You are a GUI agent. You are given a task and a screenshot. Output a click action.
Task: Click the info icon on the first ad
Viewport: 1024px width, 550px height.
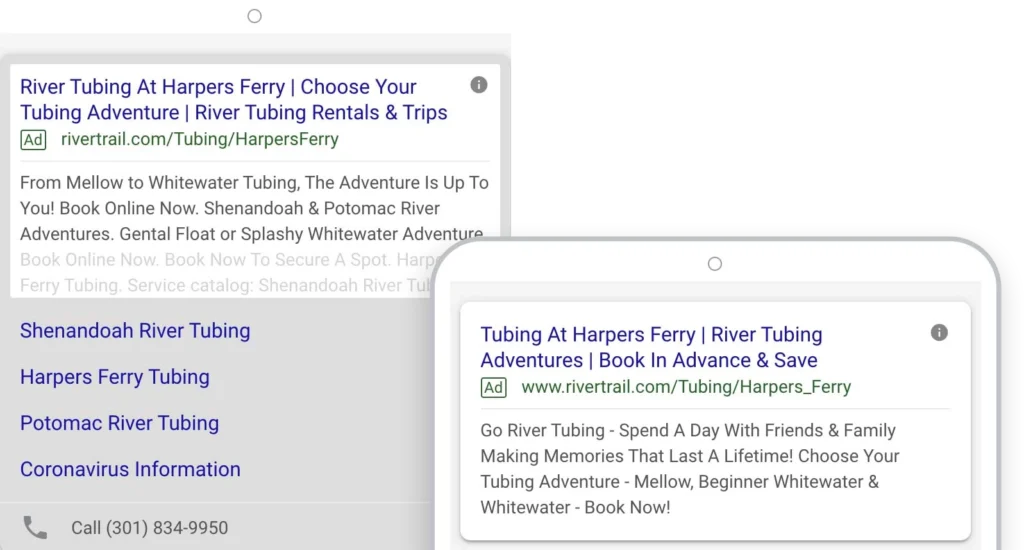(x=479, y=85)
